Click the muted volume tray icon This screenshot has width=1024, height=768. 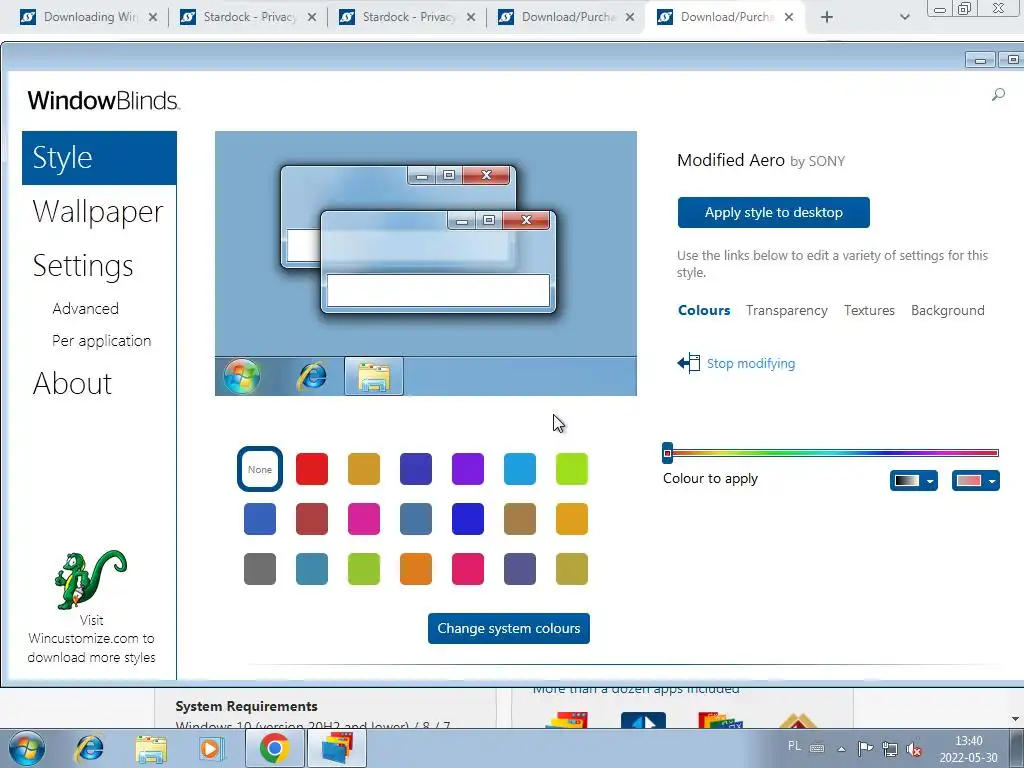(x=914, y=749)
